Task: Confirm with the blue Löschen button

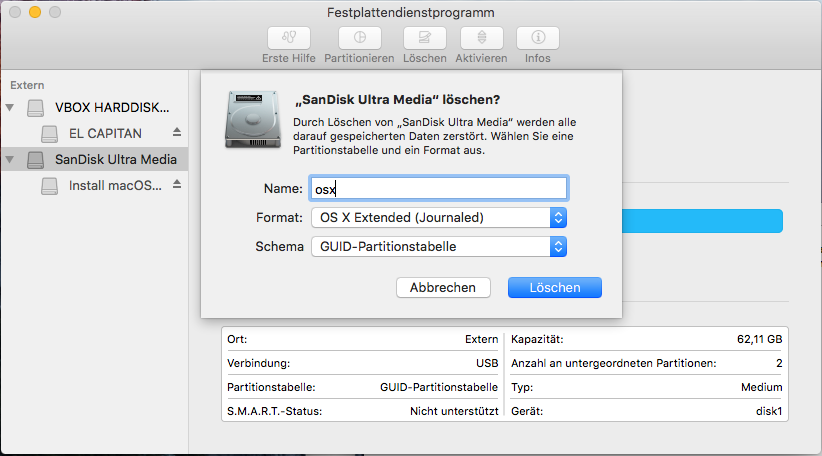Action: (555, 288)
